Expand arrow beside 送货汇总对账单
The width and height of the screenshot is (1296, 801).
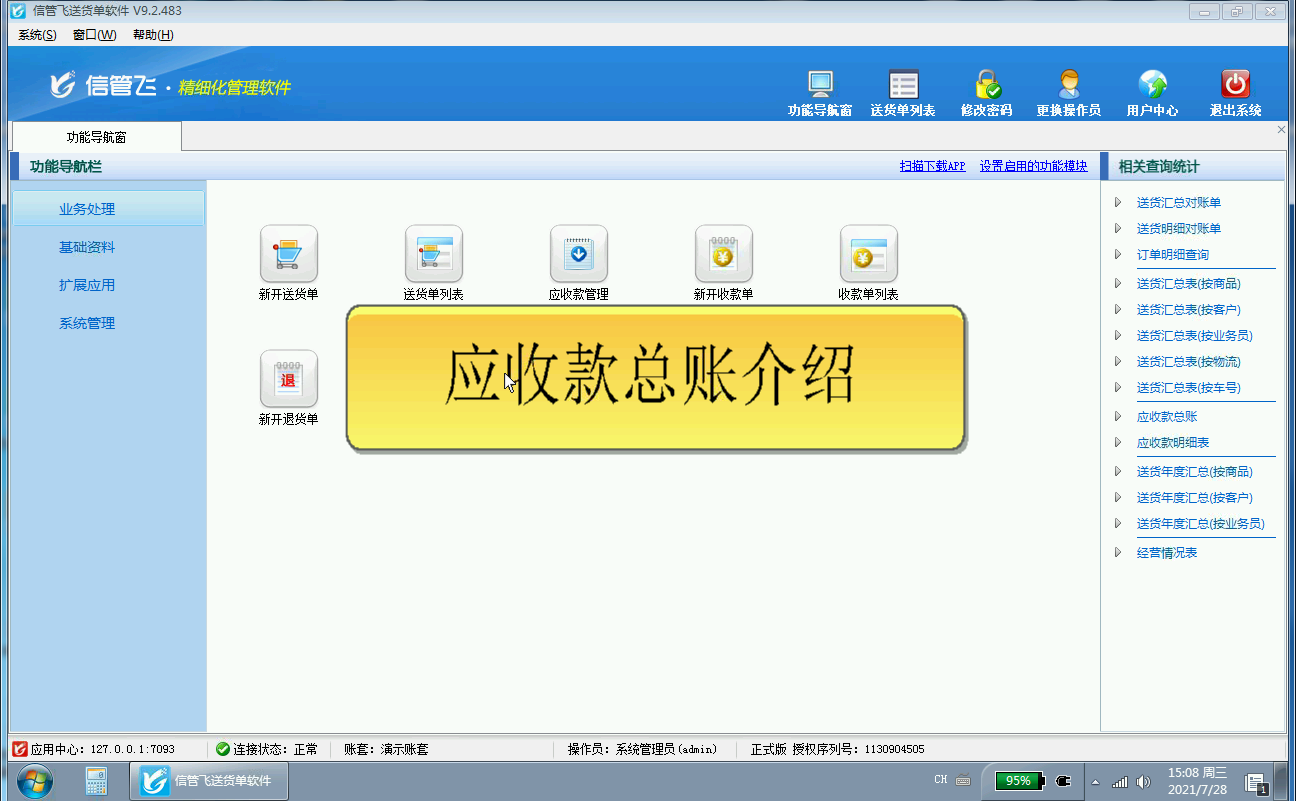[x=1118, y=203]
